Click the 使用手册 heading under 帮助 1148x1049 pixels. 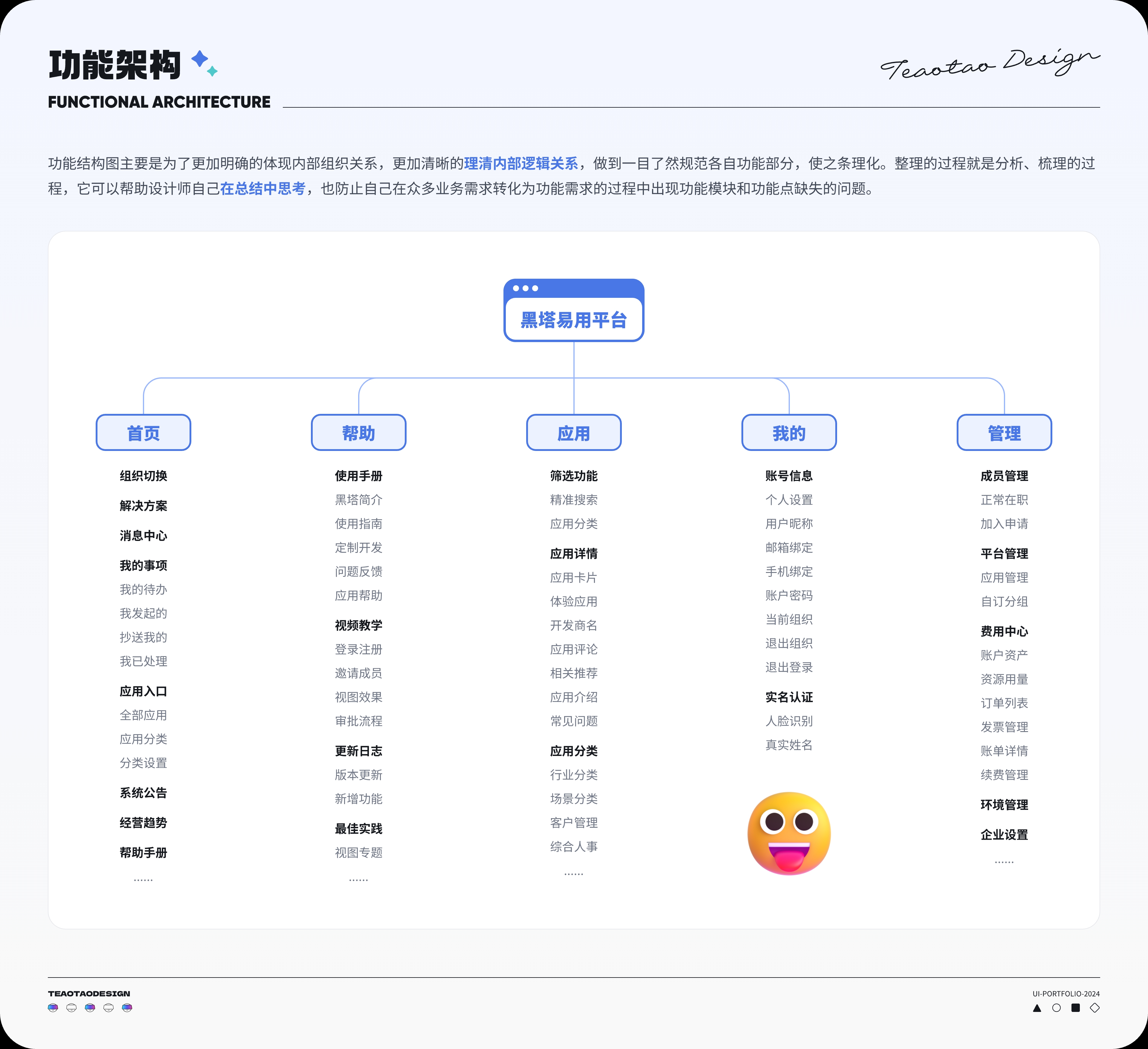(x=359, y=475)
